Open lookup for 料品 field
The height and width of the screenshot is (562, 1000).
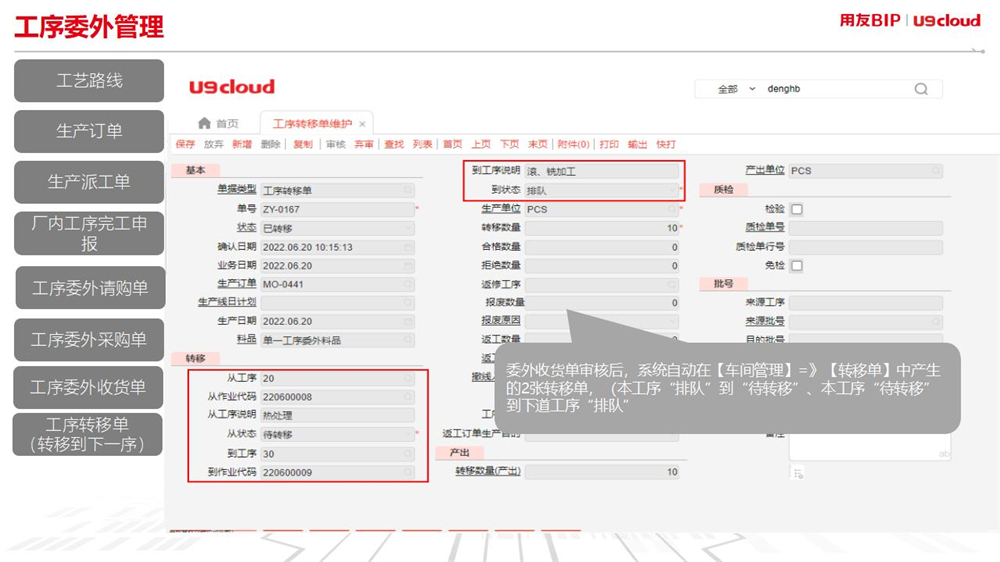click(x=408, y=340)
